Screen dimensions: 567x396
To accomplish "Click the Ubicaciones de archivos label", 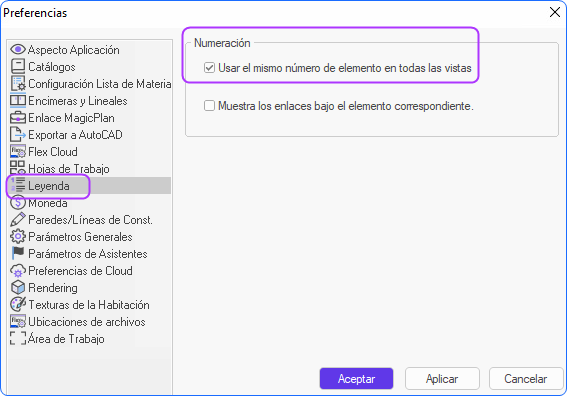I will [x=87, y=322].
